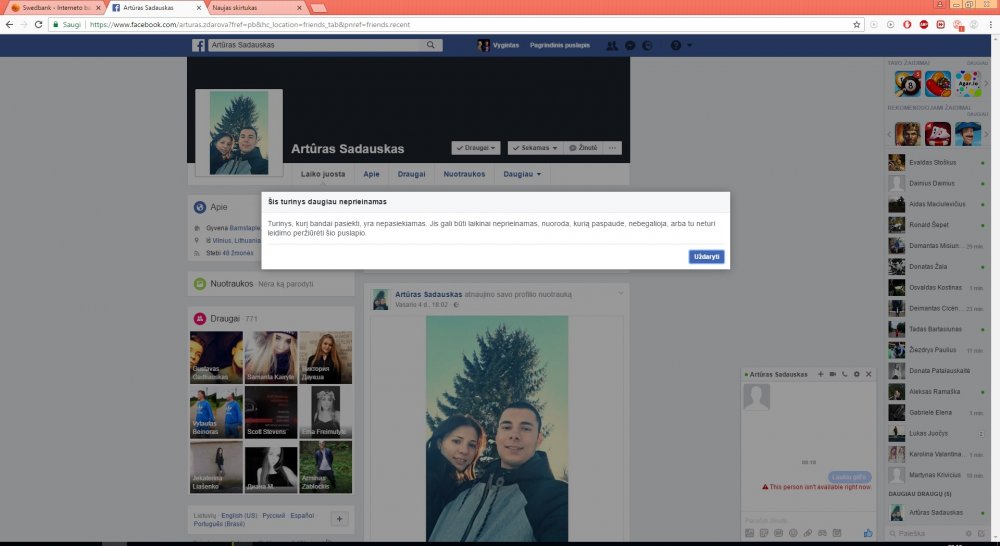
Task: Open Vytautas Beinoras friend thumbnail
Action: point(216,412)
